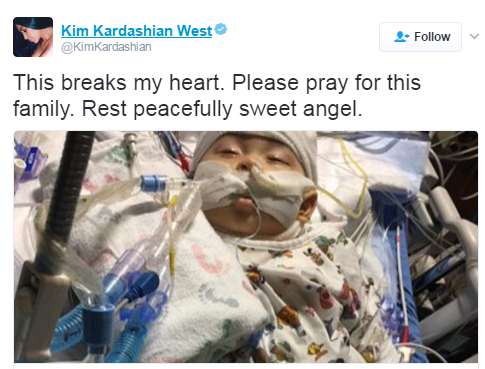Image resolution: width=485 pixels, height=369 pixels.
Task: Open the Kim Kardashian West name link
Action: 136,31
